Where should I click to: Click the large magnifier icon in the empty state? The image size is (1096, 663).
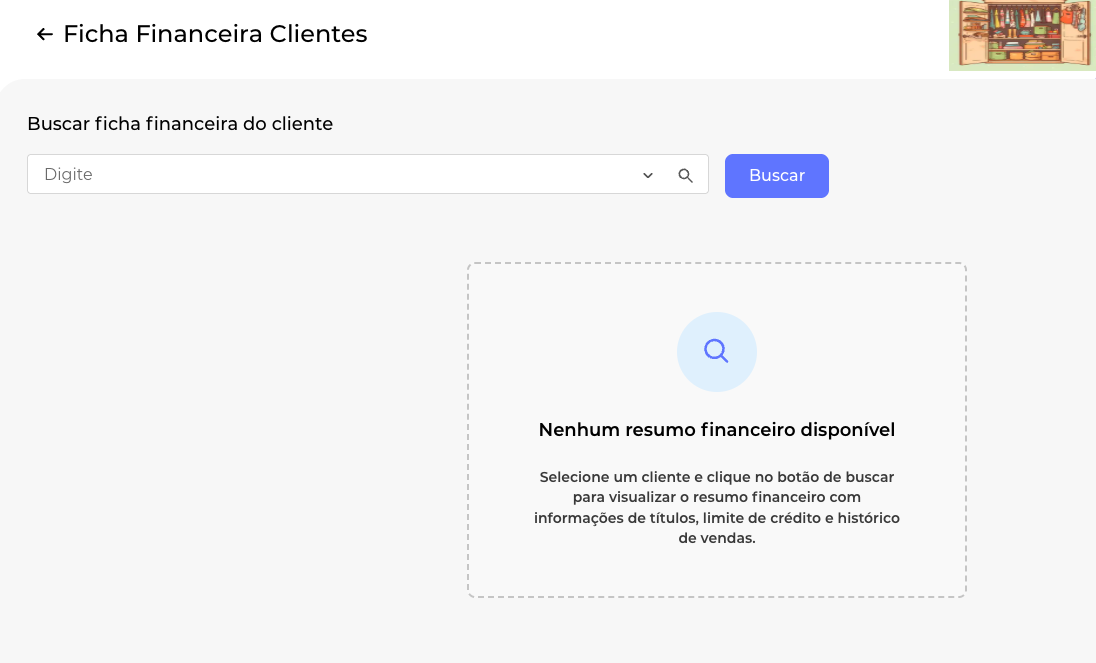tap(716, 351)
